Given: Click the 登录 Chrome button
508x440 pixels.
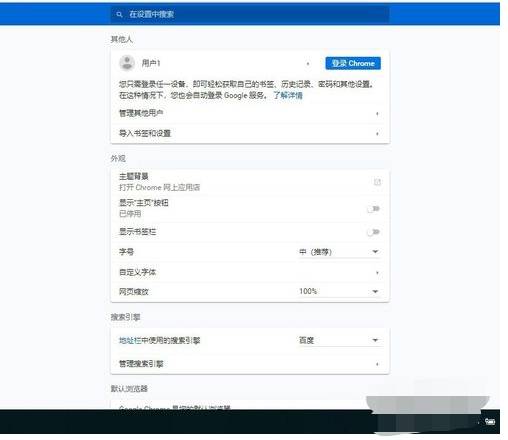Looking at the screenshot, I should tap(353, 63).
